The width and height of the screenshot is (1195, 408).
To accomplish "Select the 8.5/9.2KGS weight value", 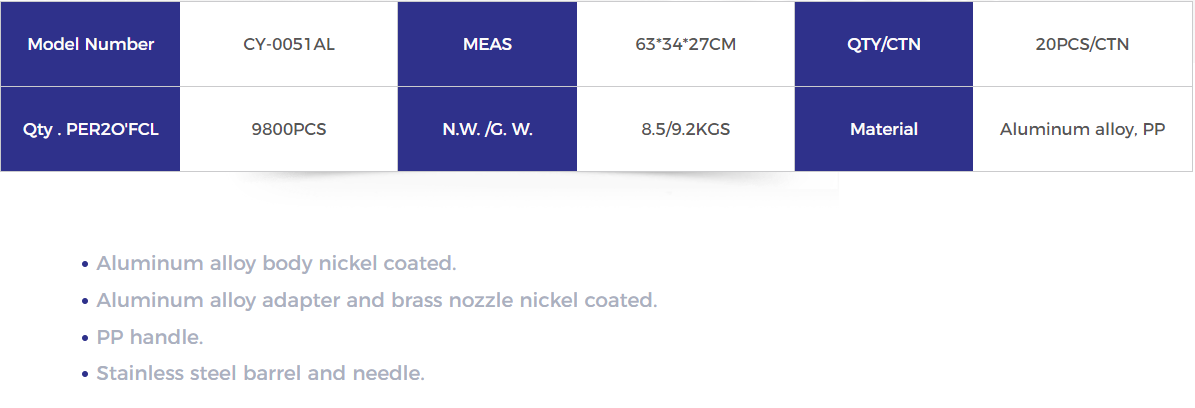I will [x=686, y=130].
